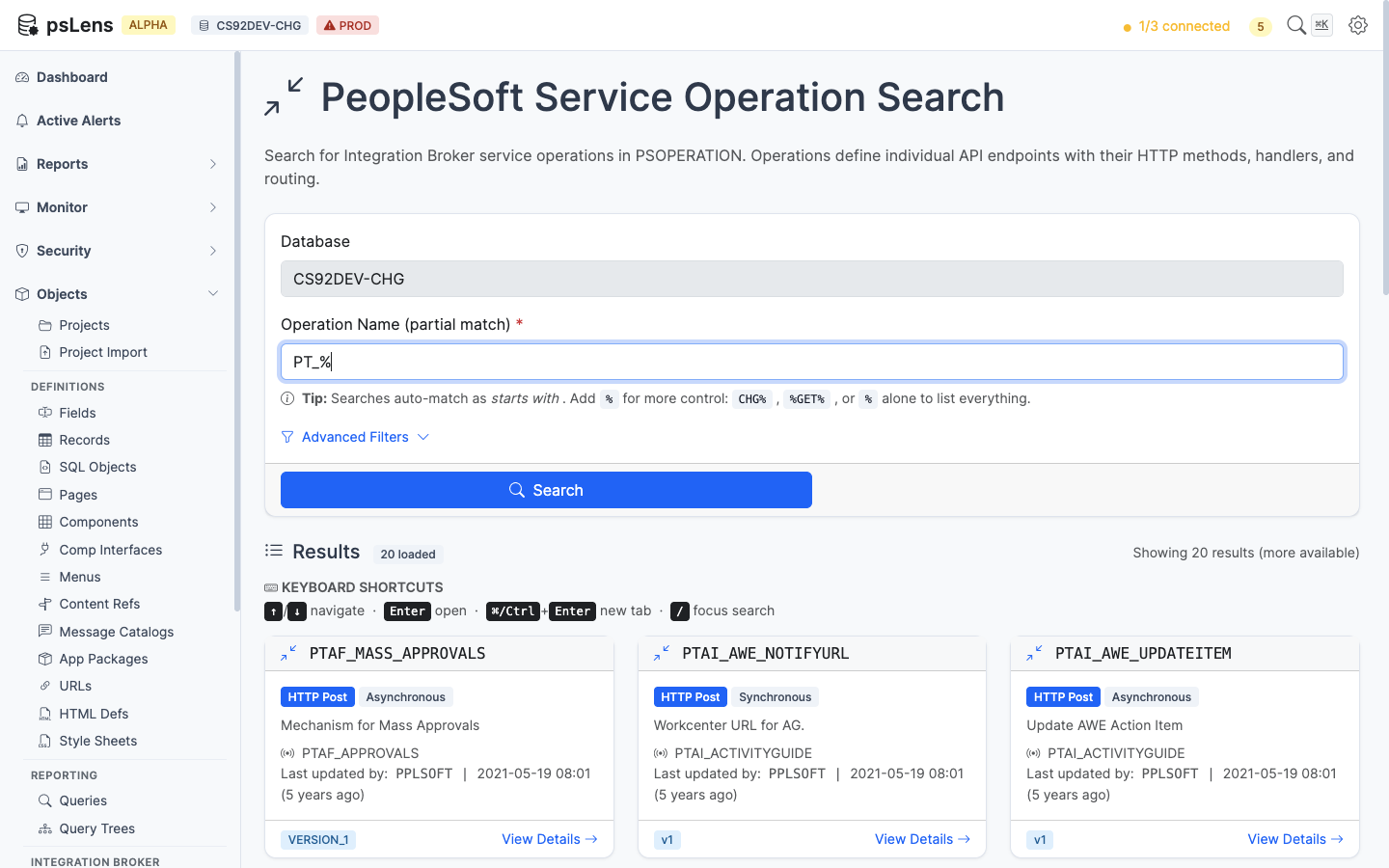1389x868 pixels.
Task: Click the Tip info icon
Action: (287, 398)
